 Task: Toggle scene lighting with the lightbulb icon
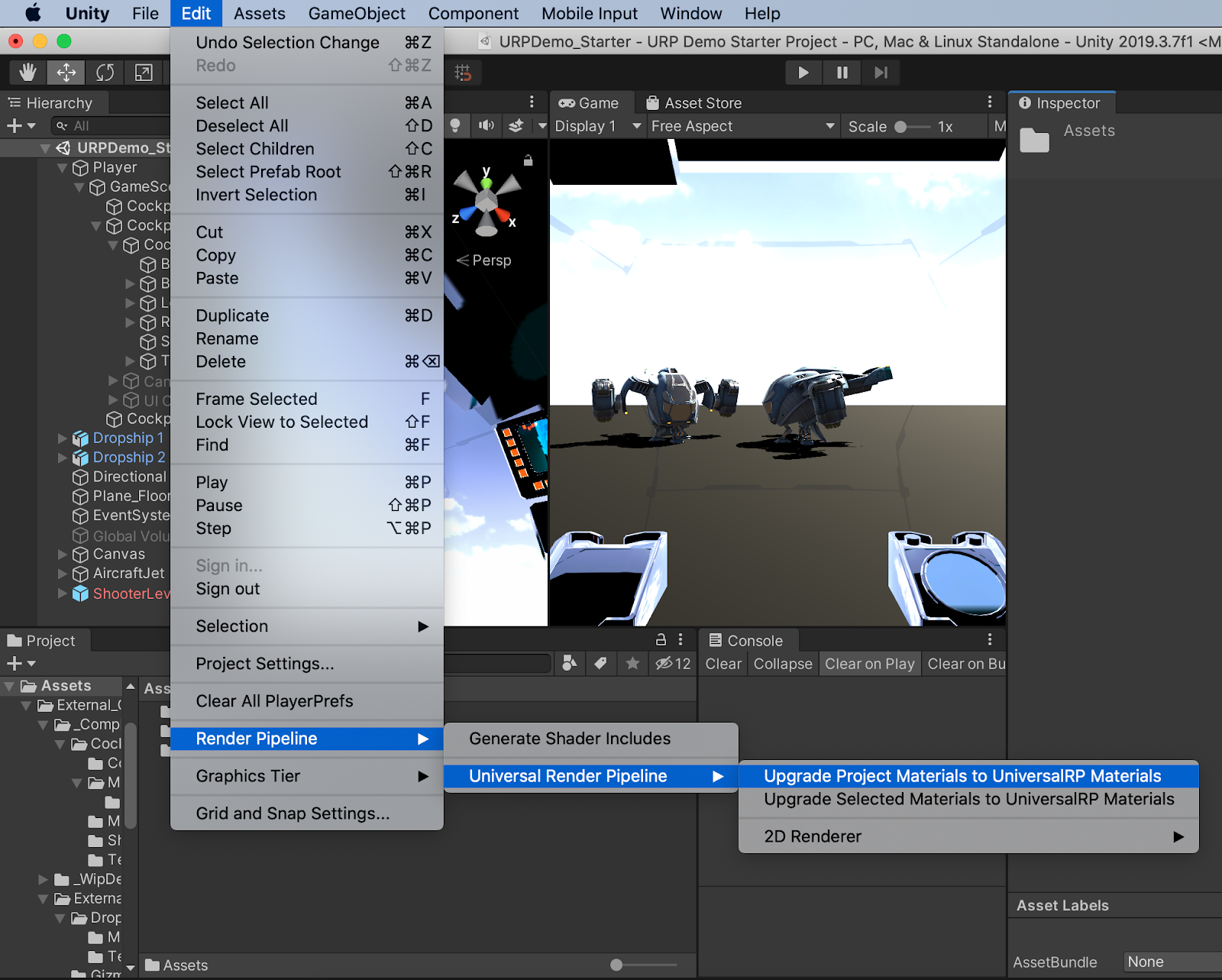point(455,125)
